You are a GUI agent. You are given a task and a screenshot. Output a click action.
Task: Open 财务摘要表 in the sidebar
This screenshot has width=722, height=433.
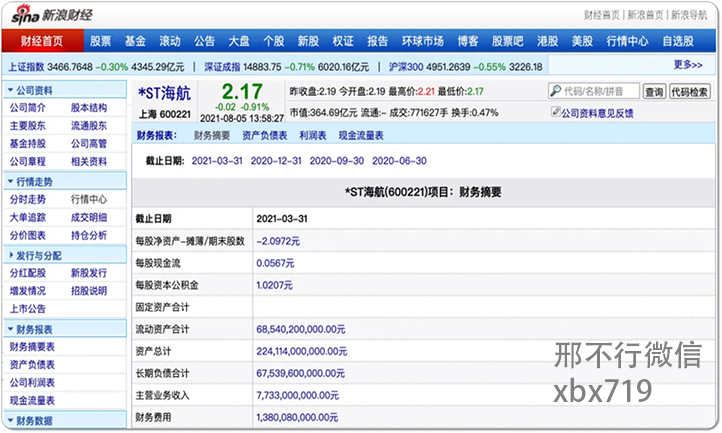pos(32,346)
